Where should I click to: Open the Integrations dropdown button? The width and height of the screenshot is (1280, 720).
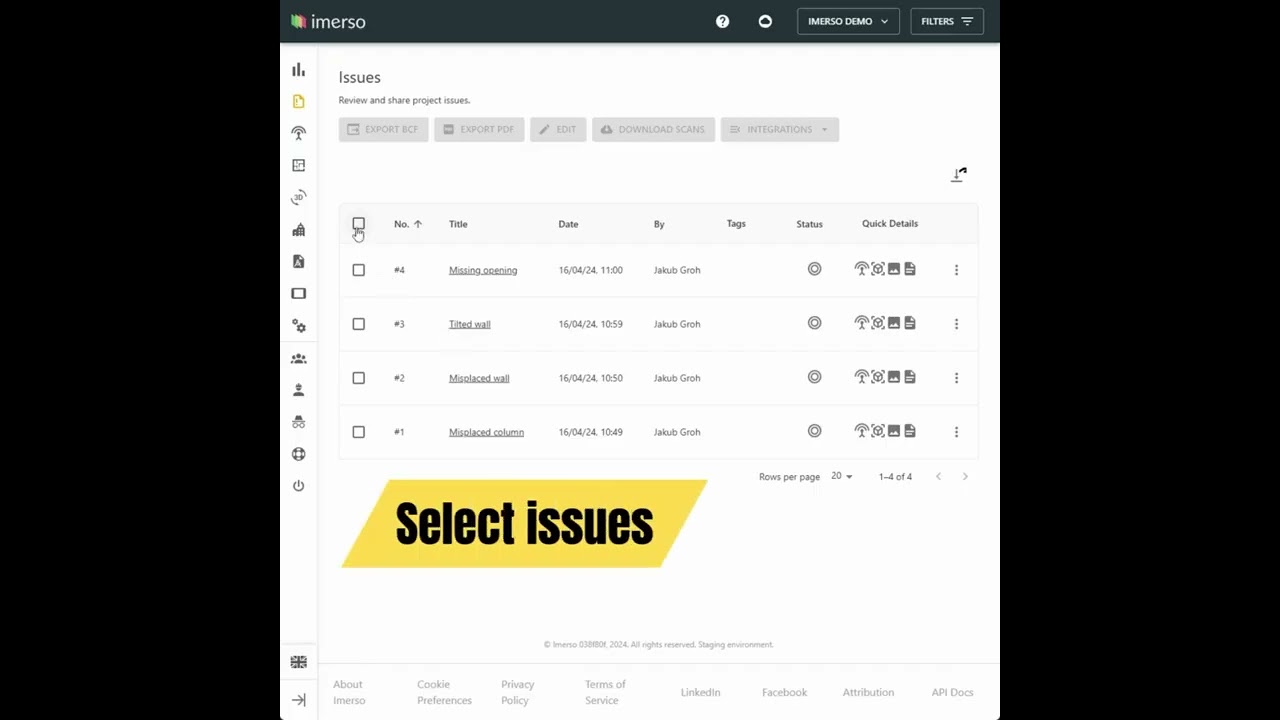pos(779,129)
